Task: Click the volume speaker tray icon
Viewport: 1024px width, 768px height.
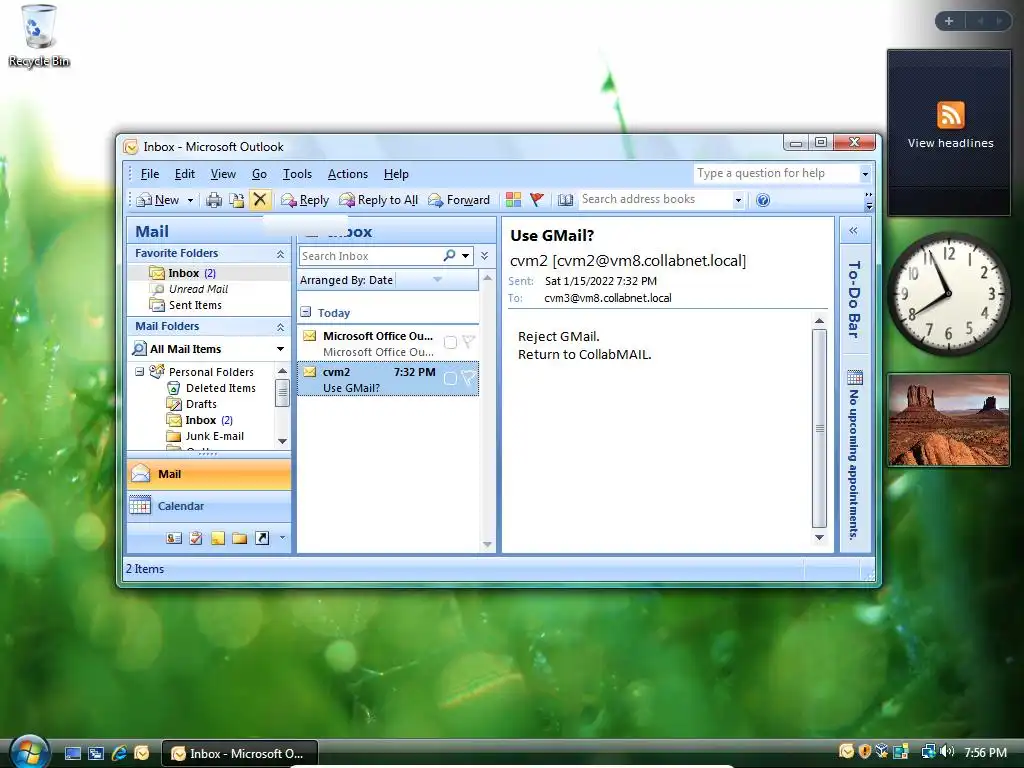Action: click(948, 752)
